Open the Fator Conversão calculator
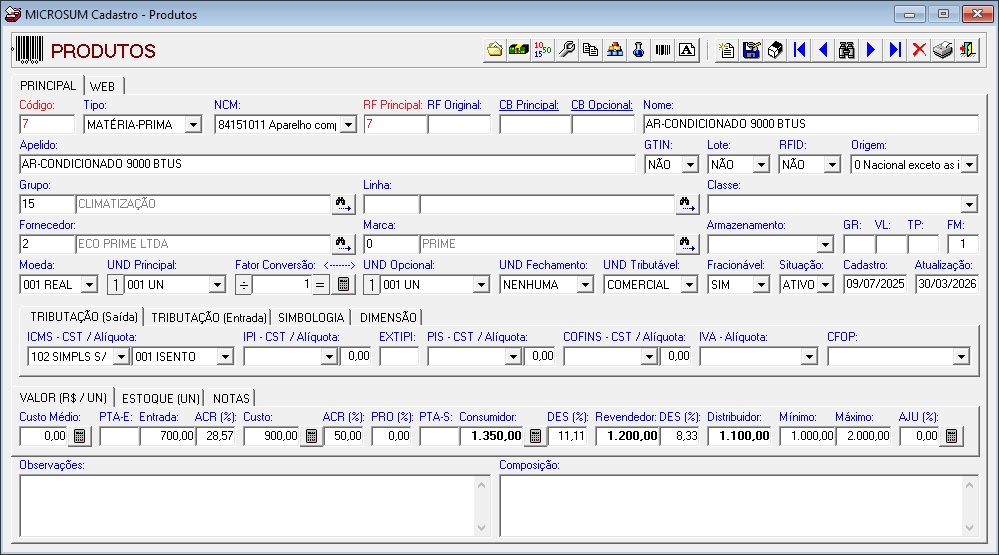This screenshot has height=555, width=999. (x=343, y=284)
